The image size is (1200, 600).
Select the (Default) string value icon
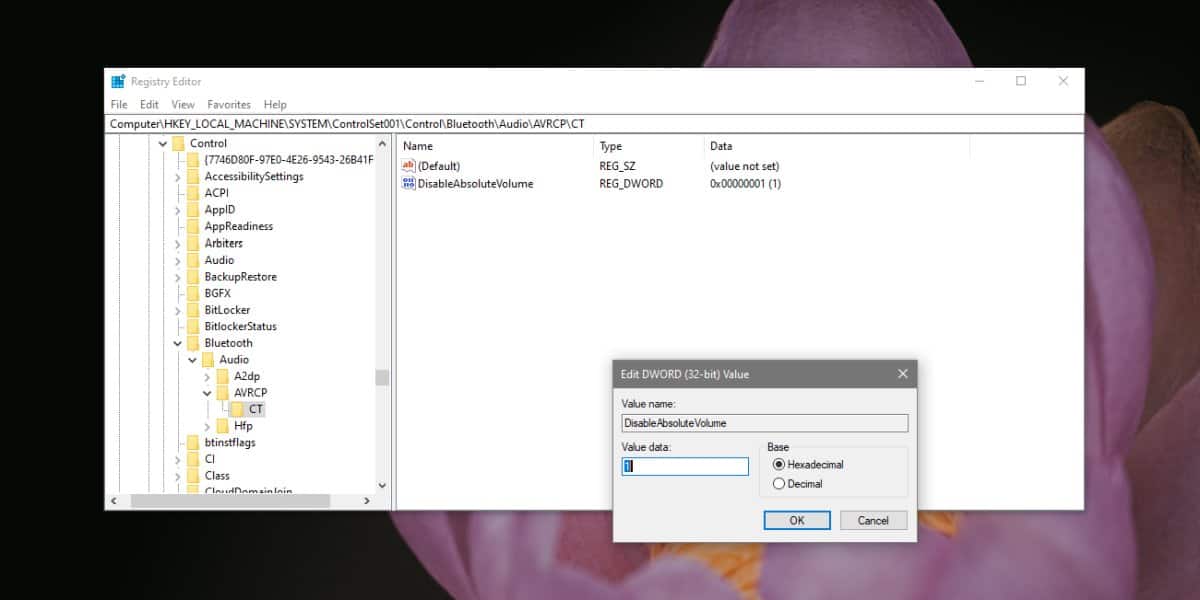408,166
